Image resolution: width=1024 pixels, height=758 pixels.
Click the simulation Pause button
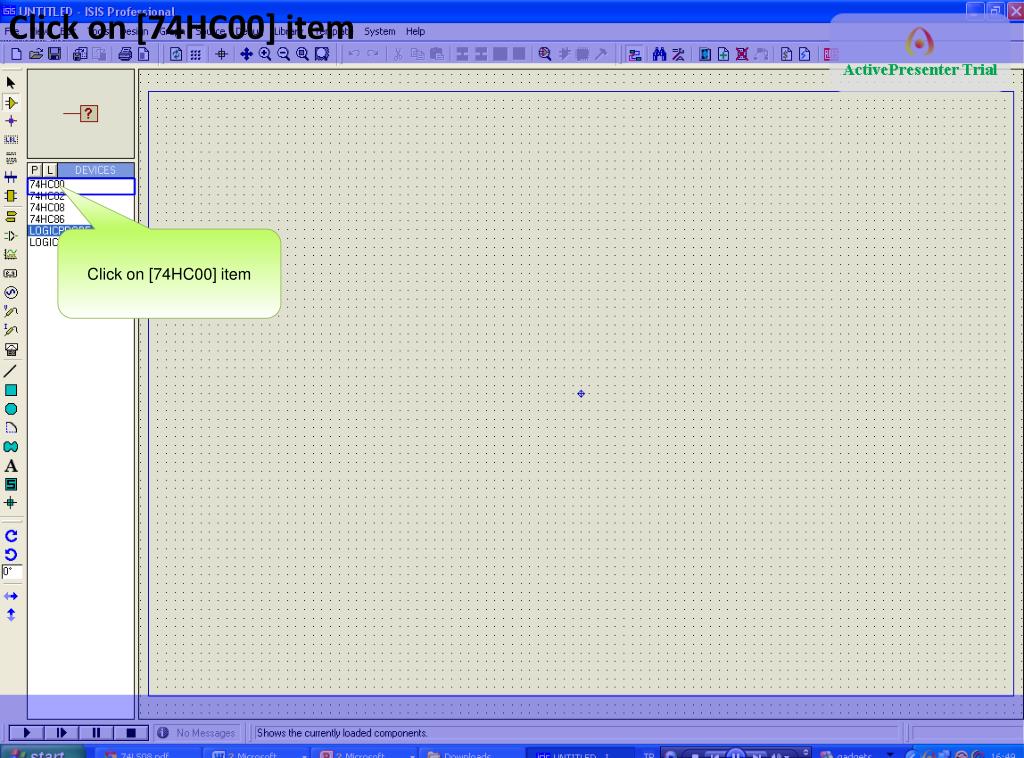pyautogui.click(x=97, y=733)
